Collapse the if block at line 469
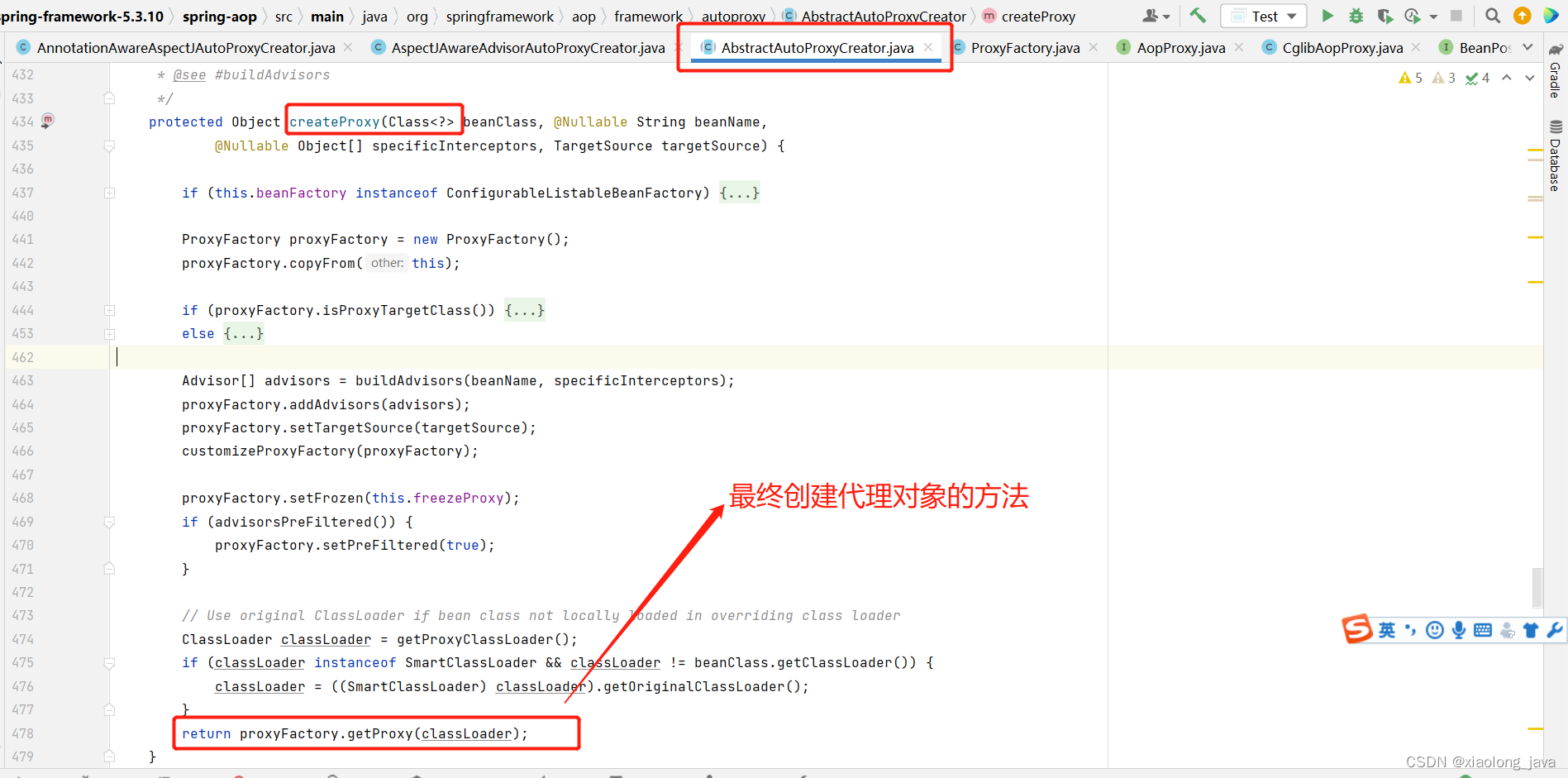 (x=109, y=522)
